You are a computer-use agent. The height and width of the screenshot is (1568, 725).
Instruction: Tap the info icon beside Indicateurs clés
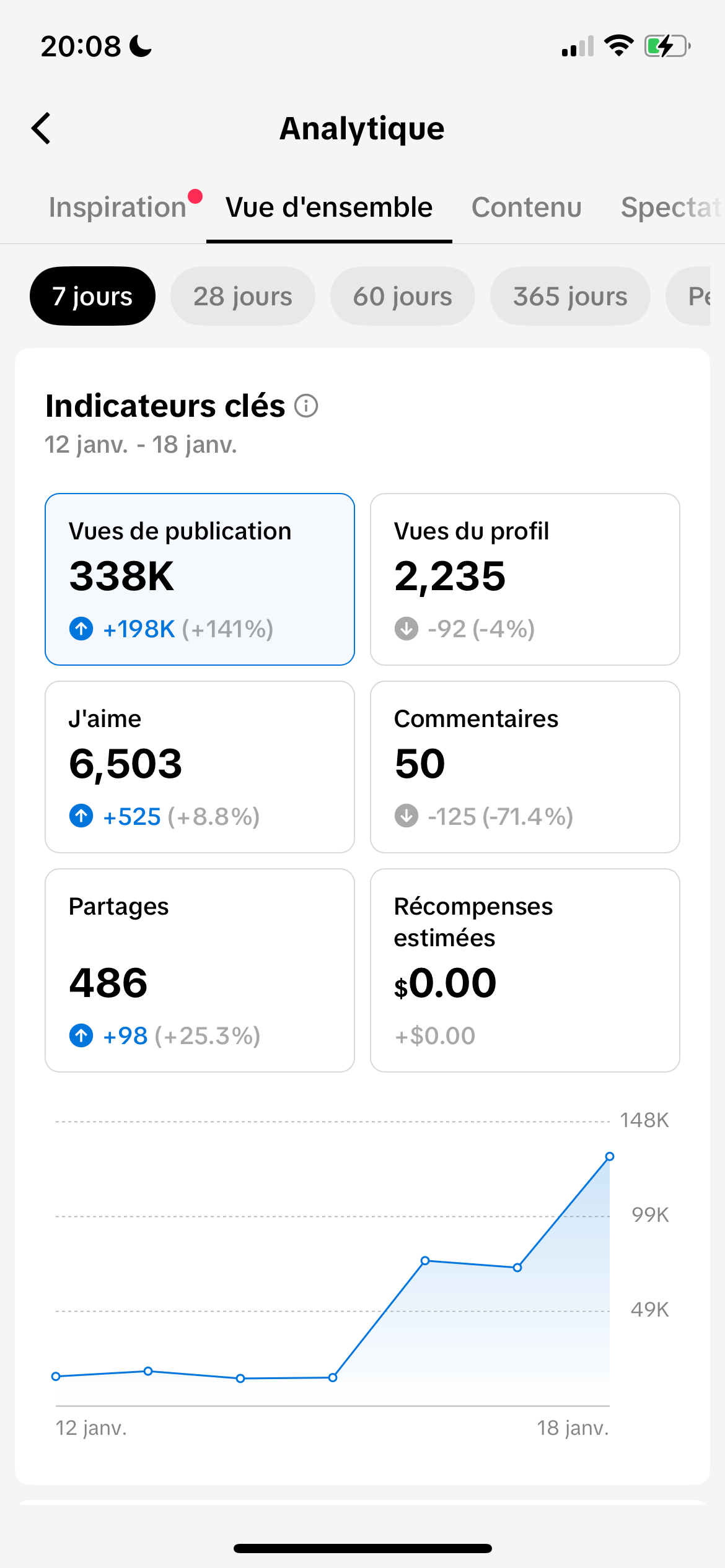306,406
